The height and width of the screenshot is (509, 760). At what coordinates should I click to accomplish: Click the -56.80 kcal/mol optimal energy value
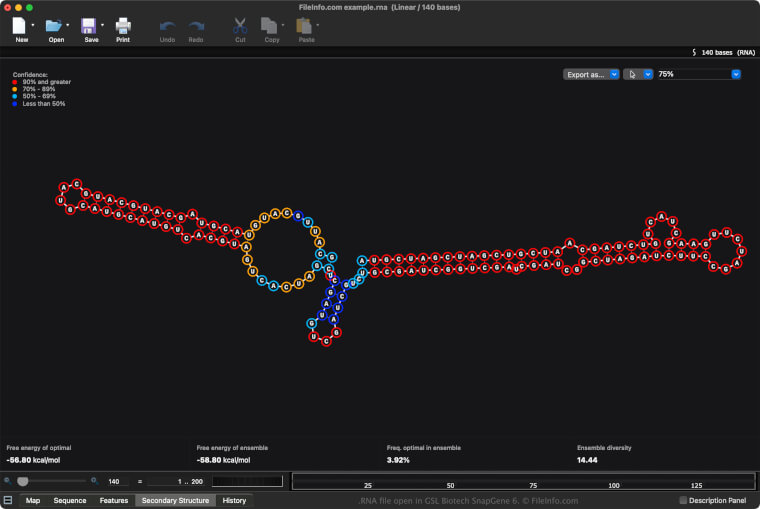[33, 460]
